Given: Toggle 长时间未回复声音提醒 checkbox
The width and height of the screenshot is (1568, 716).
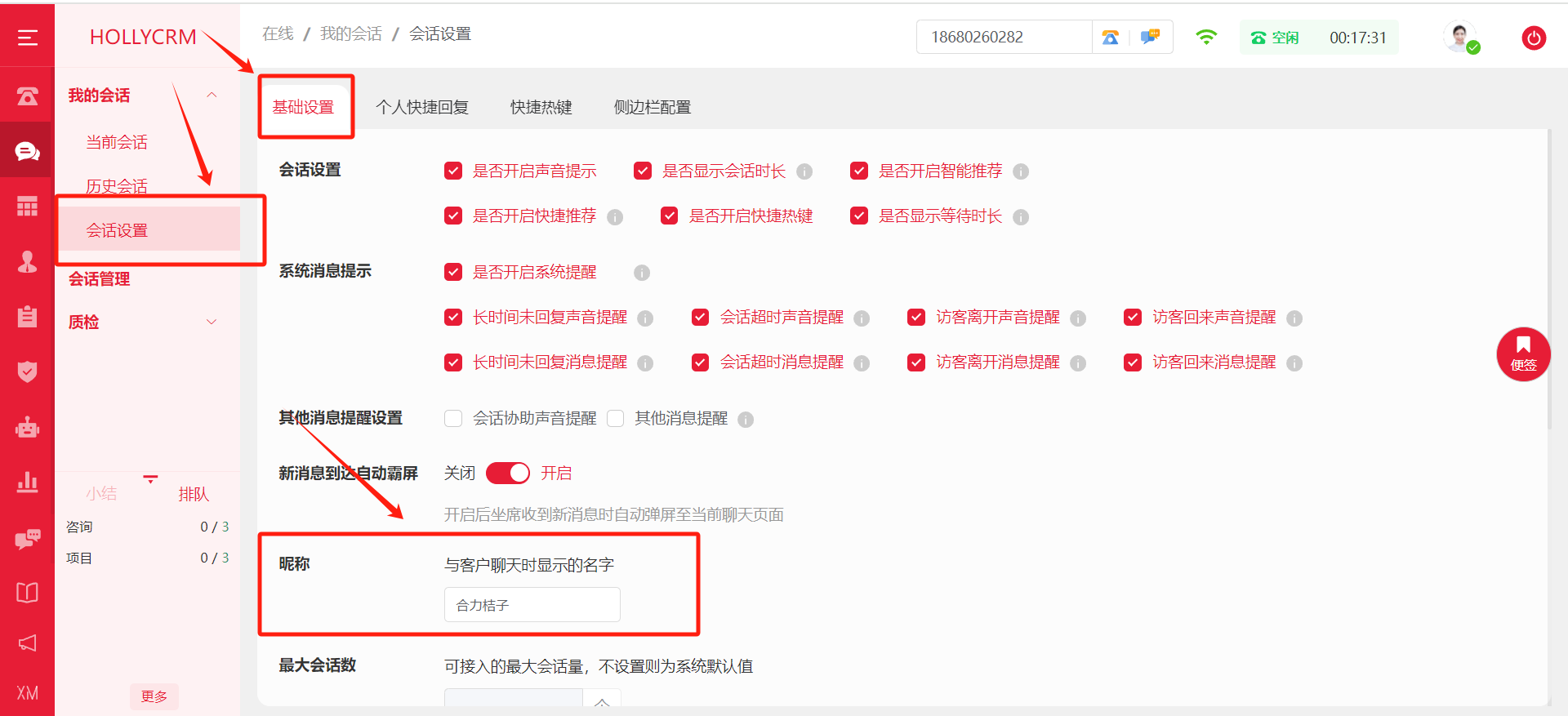Looking at the screenshot, I should point(453,317).
